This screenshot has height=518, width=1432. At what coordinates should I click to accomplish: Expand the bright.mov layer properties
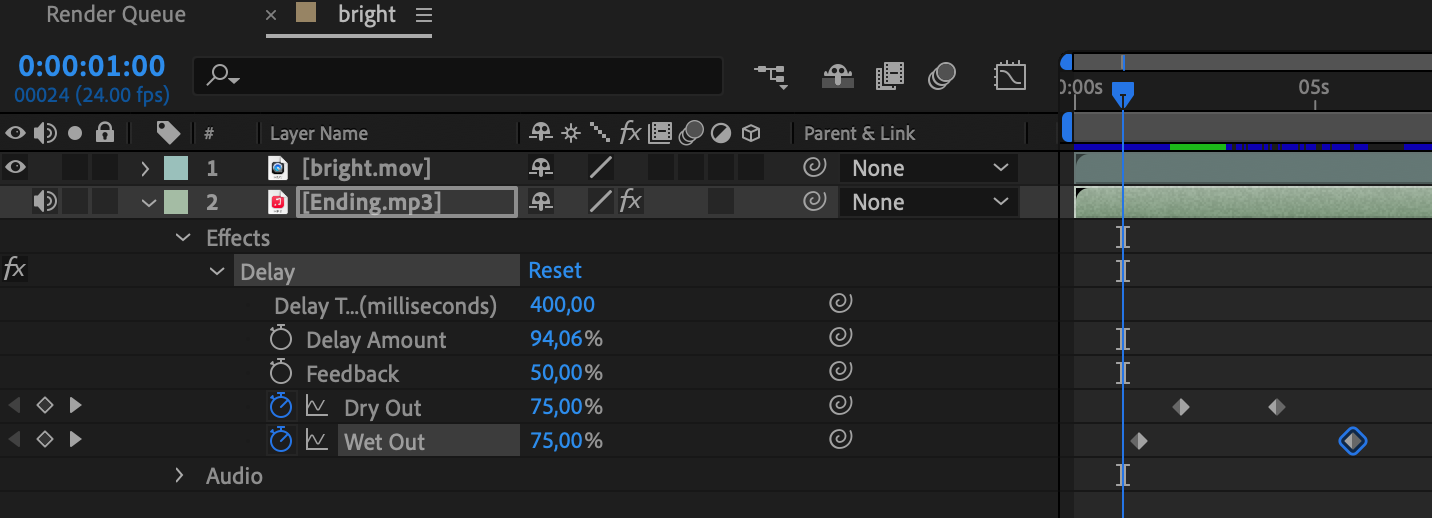click(146, 168)
